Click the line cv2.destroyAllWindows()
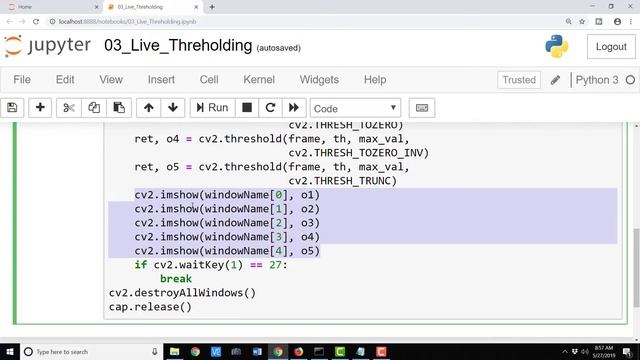 click(182, 293)
